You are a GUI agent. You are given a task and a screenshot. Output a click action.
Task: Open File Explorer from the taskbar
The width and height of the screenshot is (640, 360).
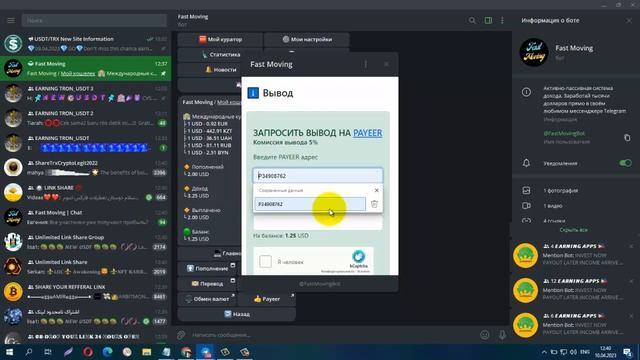click(147, 352)
